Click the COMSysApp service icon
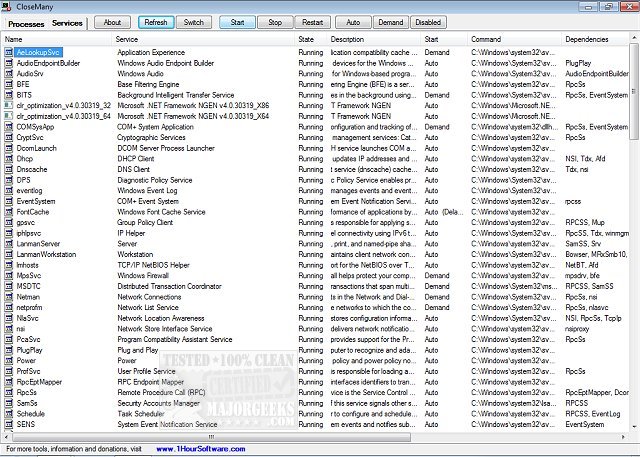This screenshot has width=640, height=457. point(9,126)
